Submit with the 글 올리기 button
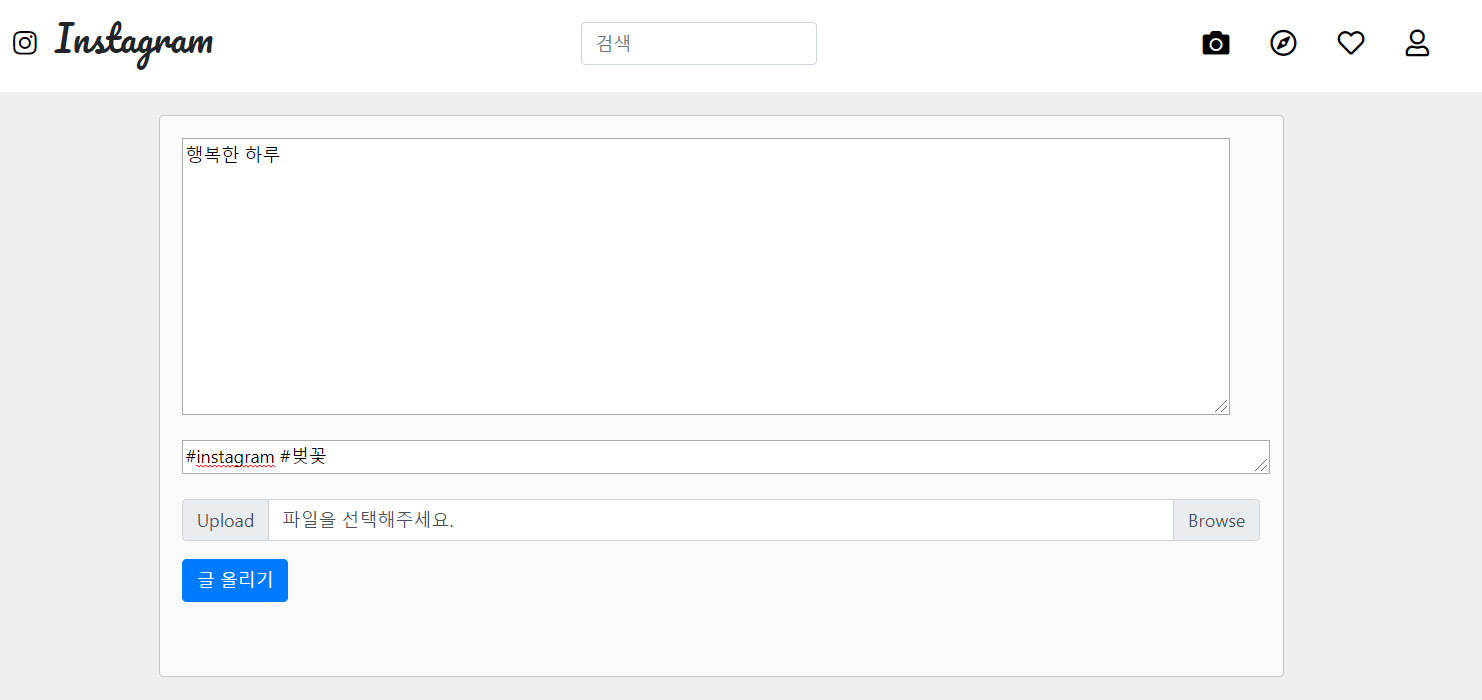The height and width of the screenshot is (700, 1482). pos(235,580)
